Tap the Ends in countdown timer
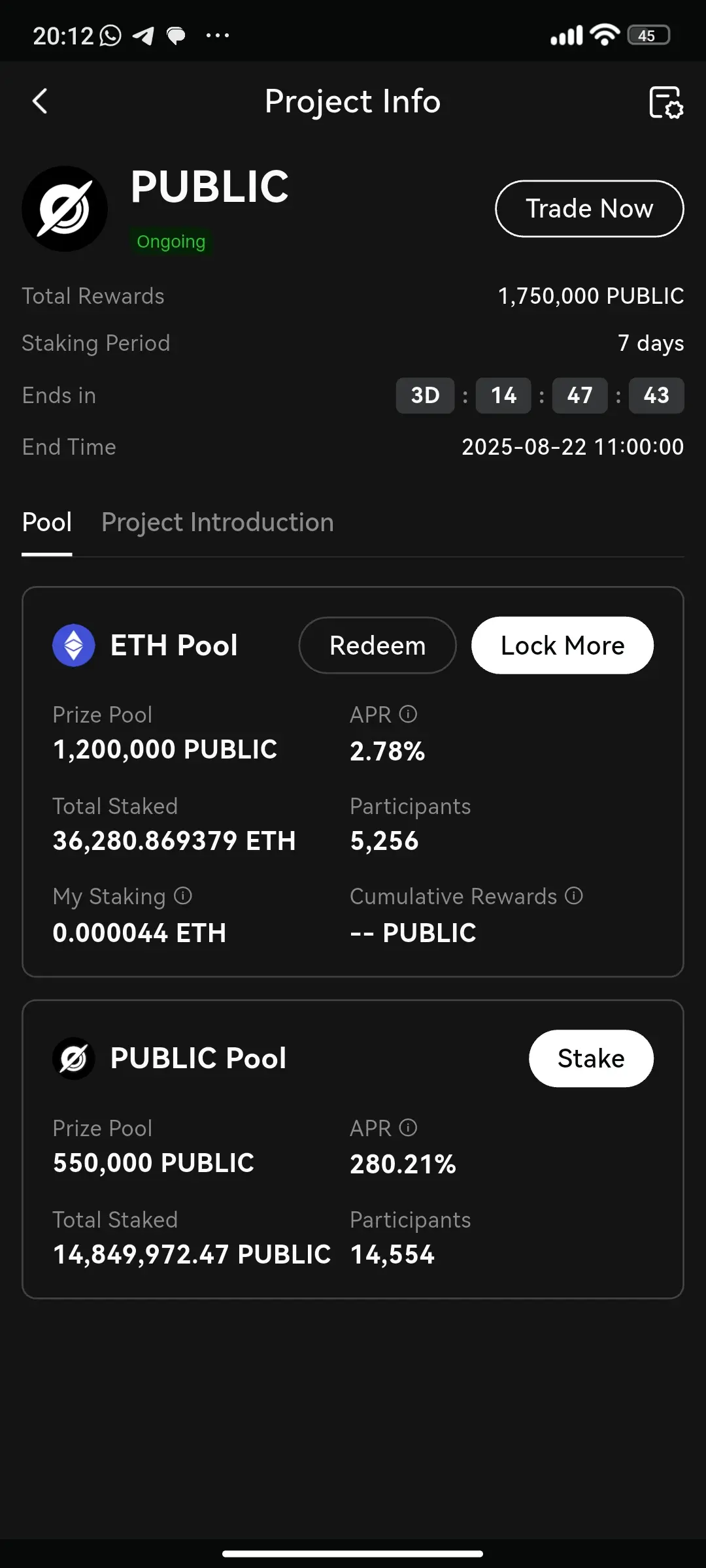 [540, 395]
